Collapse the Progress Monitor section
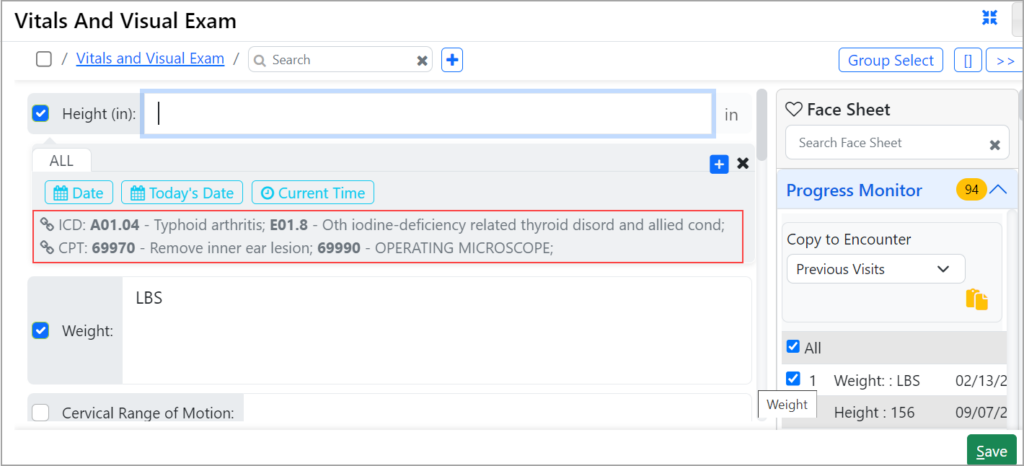The image size is (1024, 466). click(998, 189)
